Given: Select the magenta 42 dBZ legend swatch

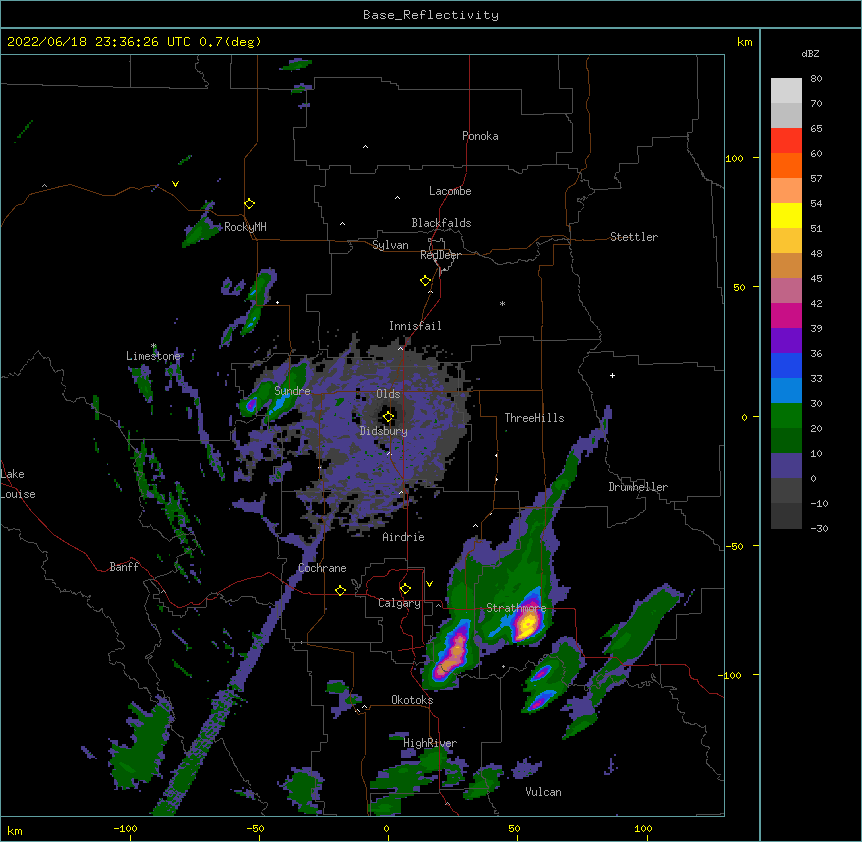Looking at the screenshot, I should point(786,315).
